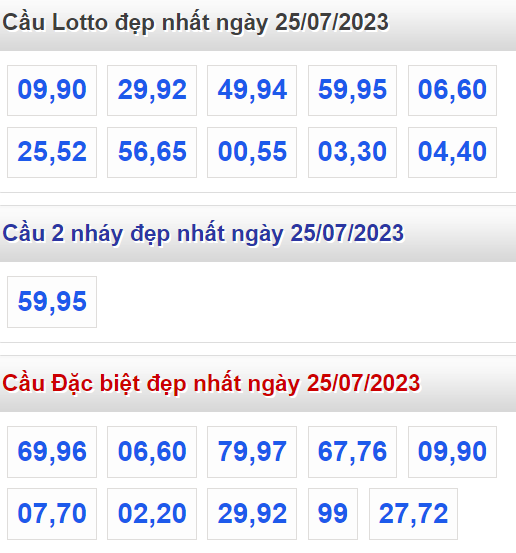Click the Cầu 2 nháy heading
This screenshot has height=553, width=516.
tap(203, 233)
